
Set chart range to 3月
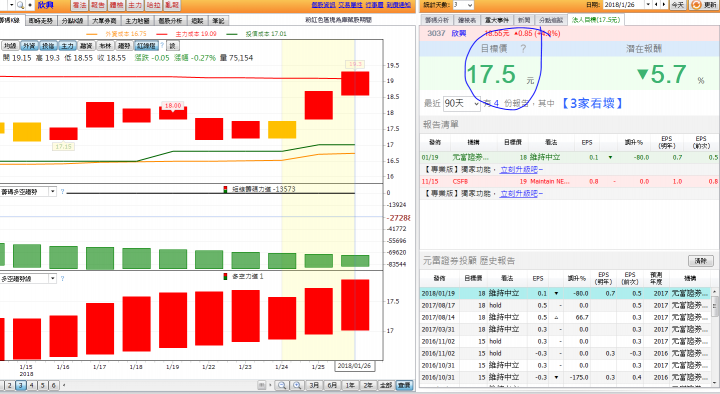(x=314, y=385)
